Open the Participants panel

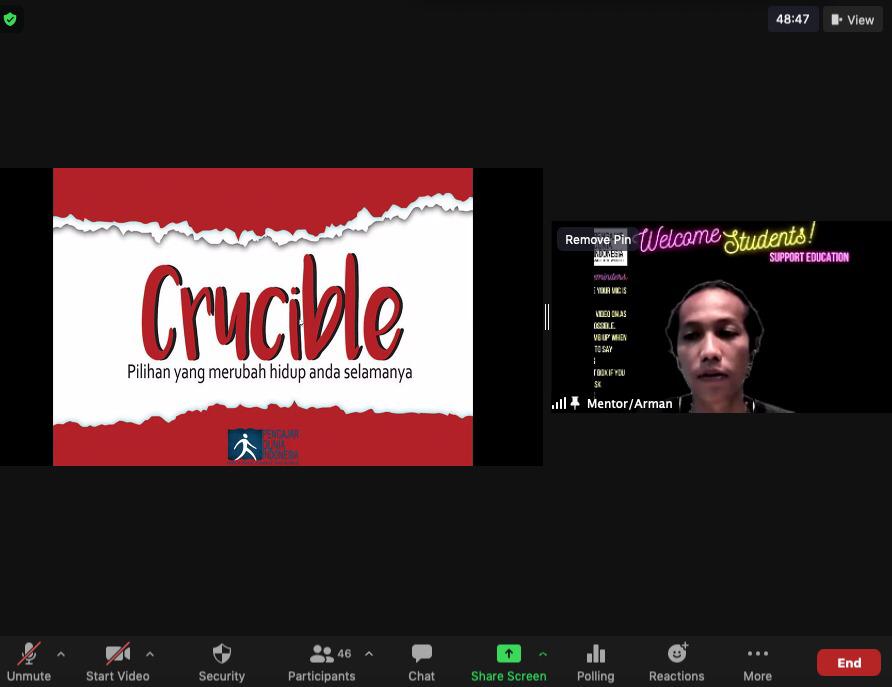pos(321,662)
